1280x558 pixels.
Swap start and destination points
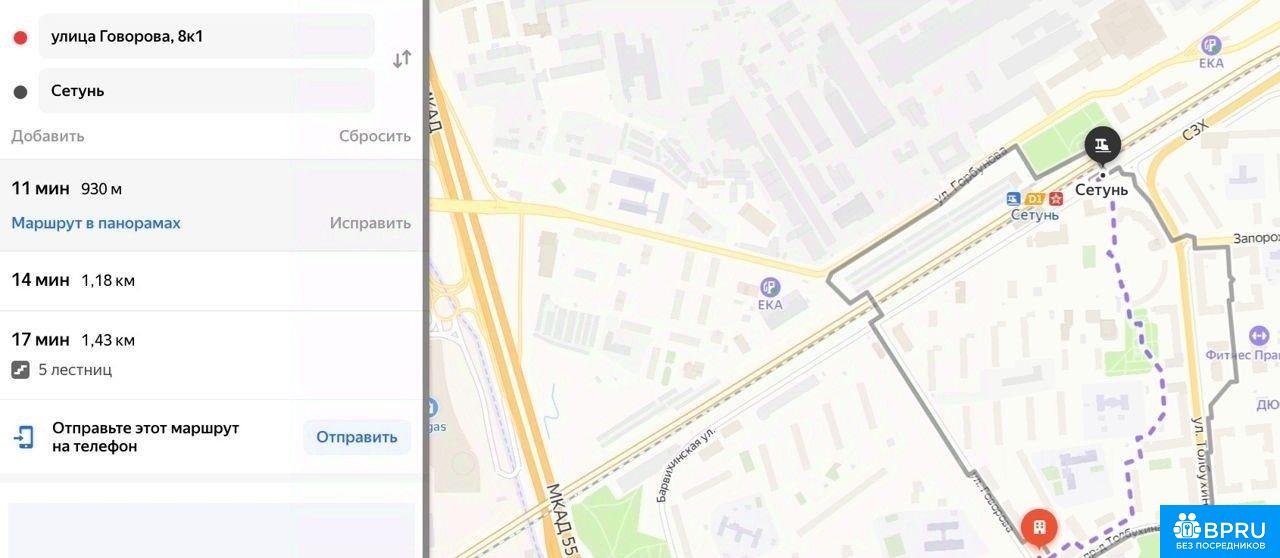[x=402, y=59]
